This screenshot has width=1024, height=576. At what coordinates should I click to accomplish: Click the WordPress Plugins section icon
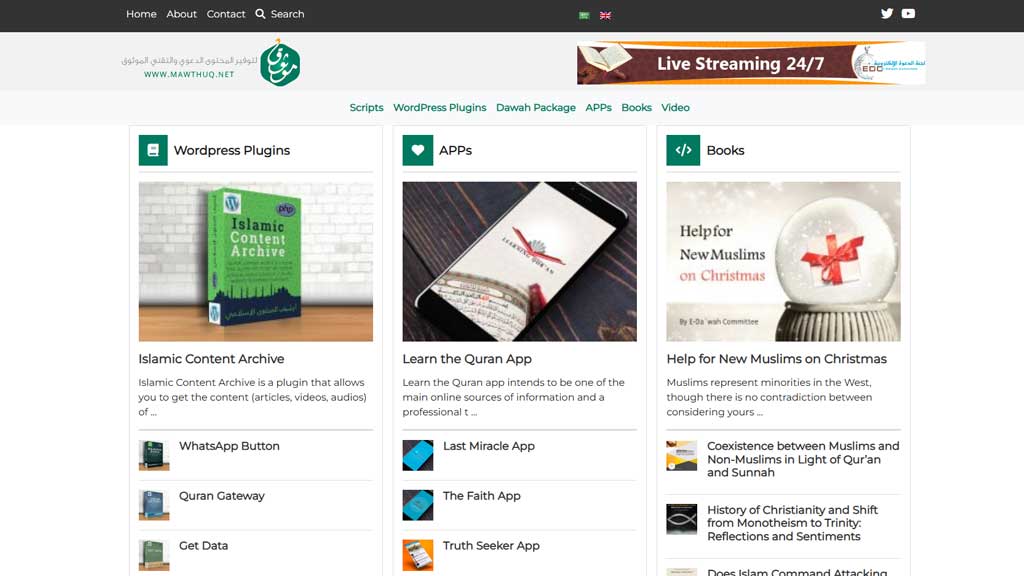click(153, 150)
